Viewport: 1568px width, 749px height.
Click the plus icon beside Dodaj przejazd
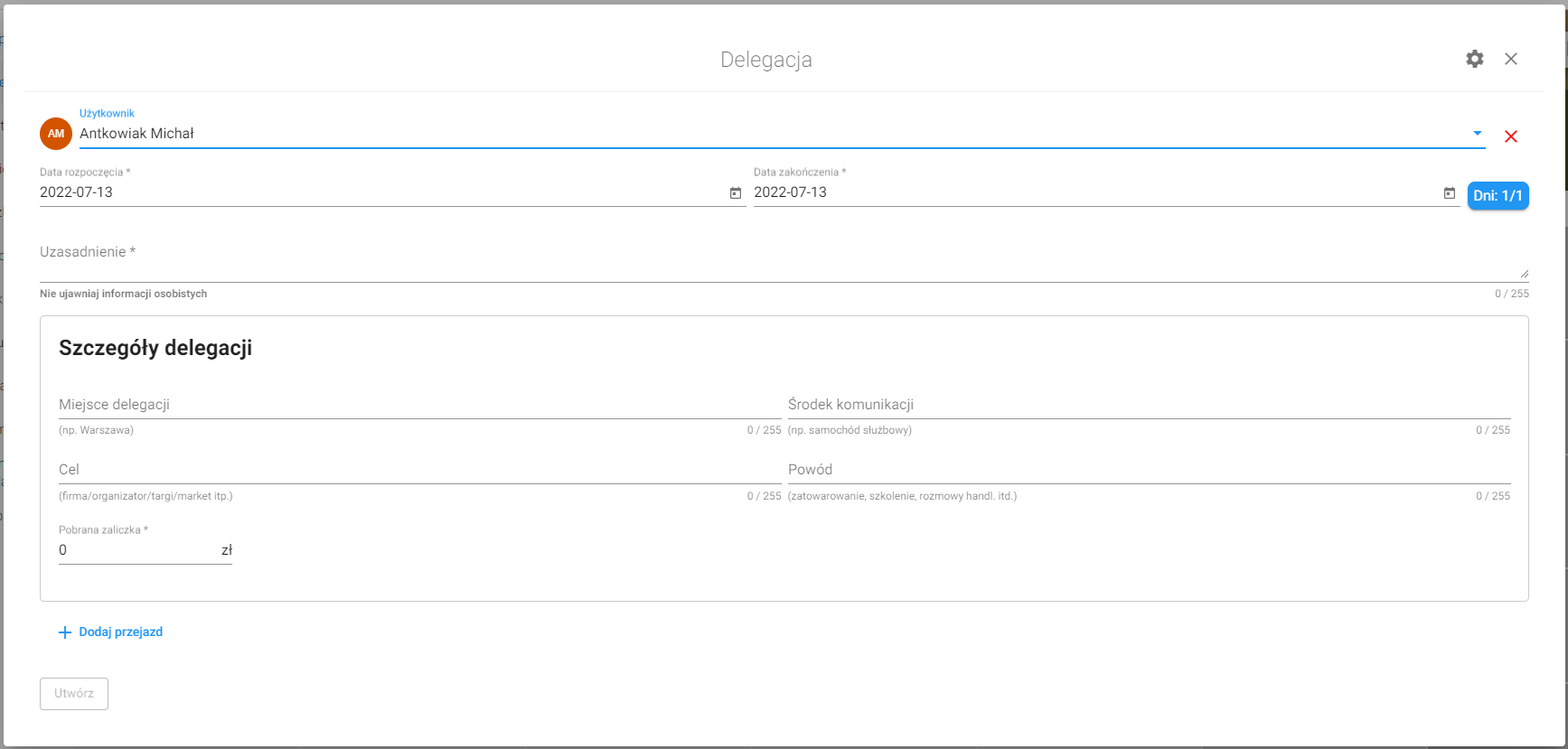coord(65,632)
